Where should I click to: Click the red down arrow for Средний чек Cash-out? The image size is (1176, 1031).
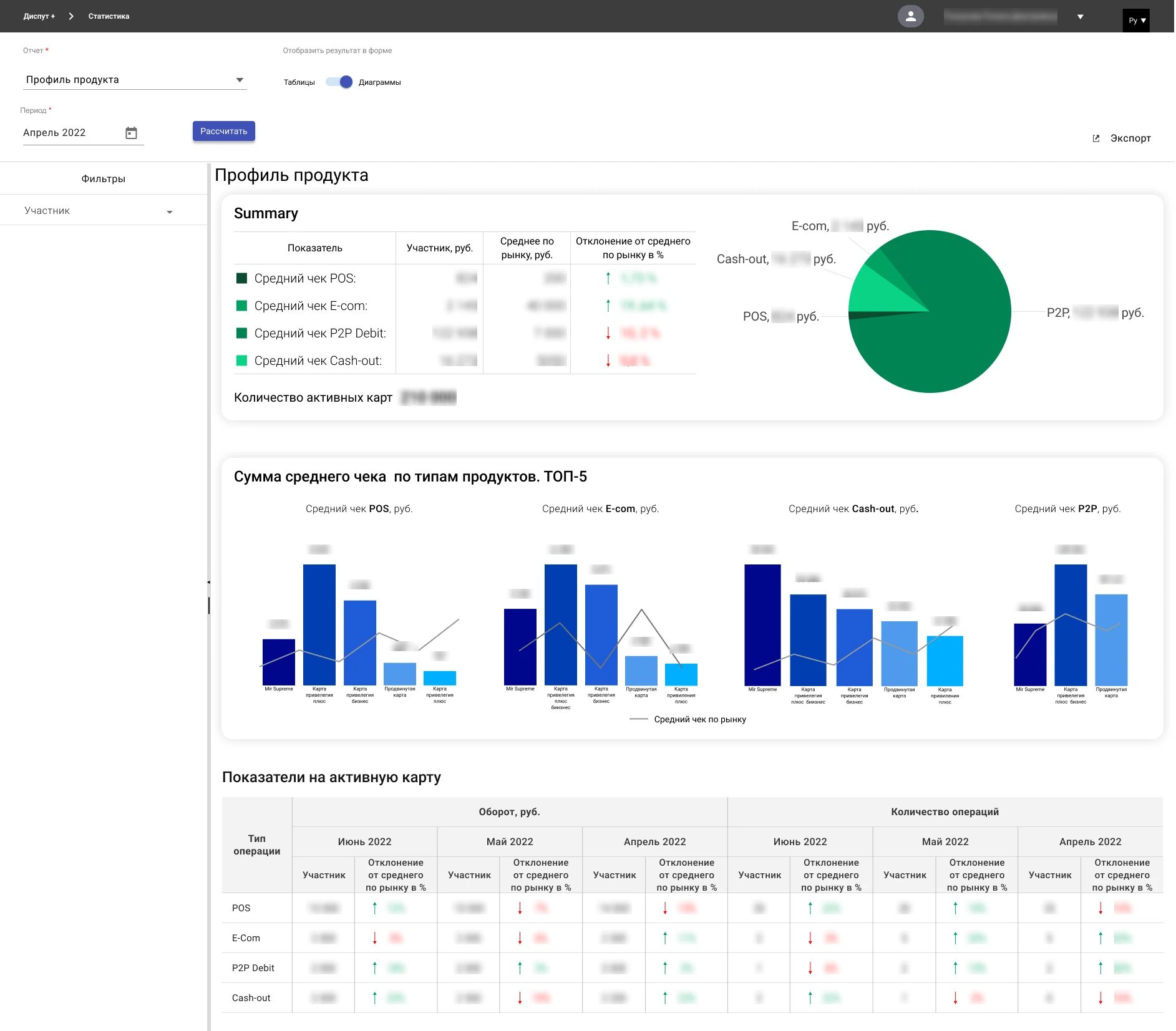(x=608, y=361)
